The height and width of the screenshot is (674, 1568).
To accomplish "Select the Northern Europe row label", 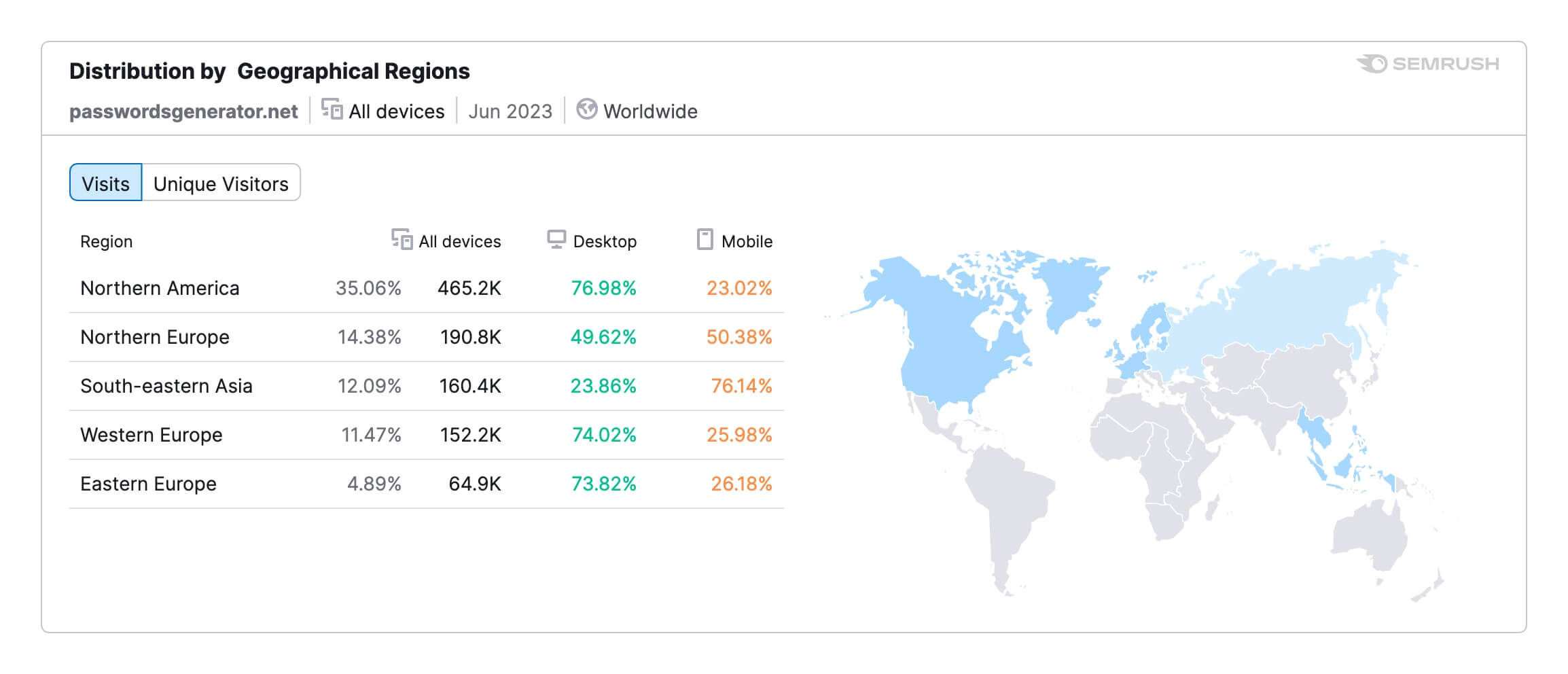I will point(155,337).
